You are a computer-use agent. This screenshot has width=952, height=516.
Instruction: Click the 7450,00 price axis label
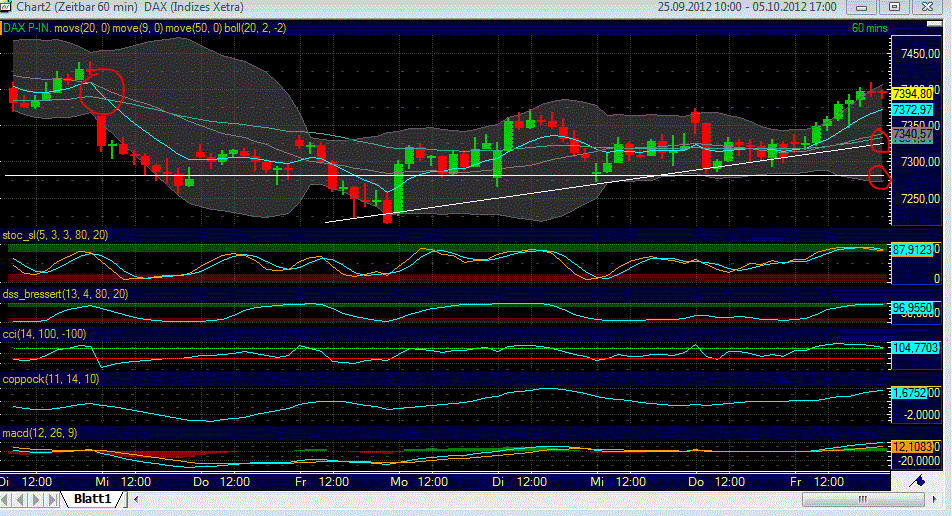[920, 54]
